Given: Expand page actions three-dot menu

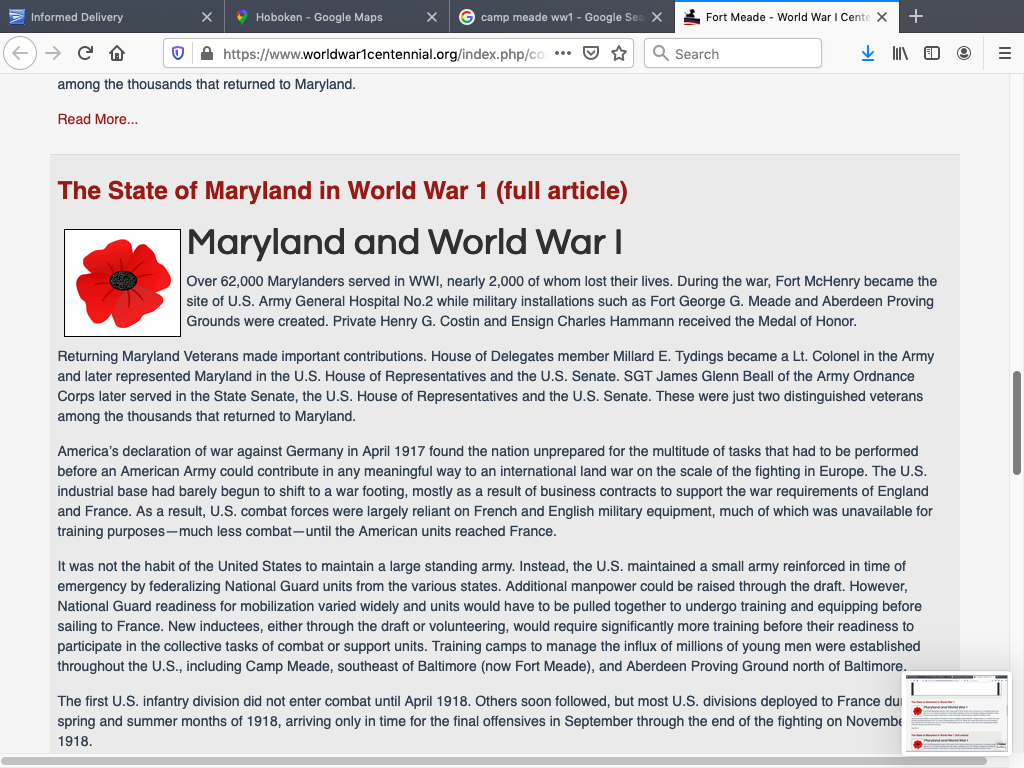Looking at the screenshot, I should [x=563, y=53].
